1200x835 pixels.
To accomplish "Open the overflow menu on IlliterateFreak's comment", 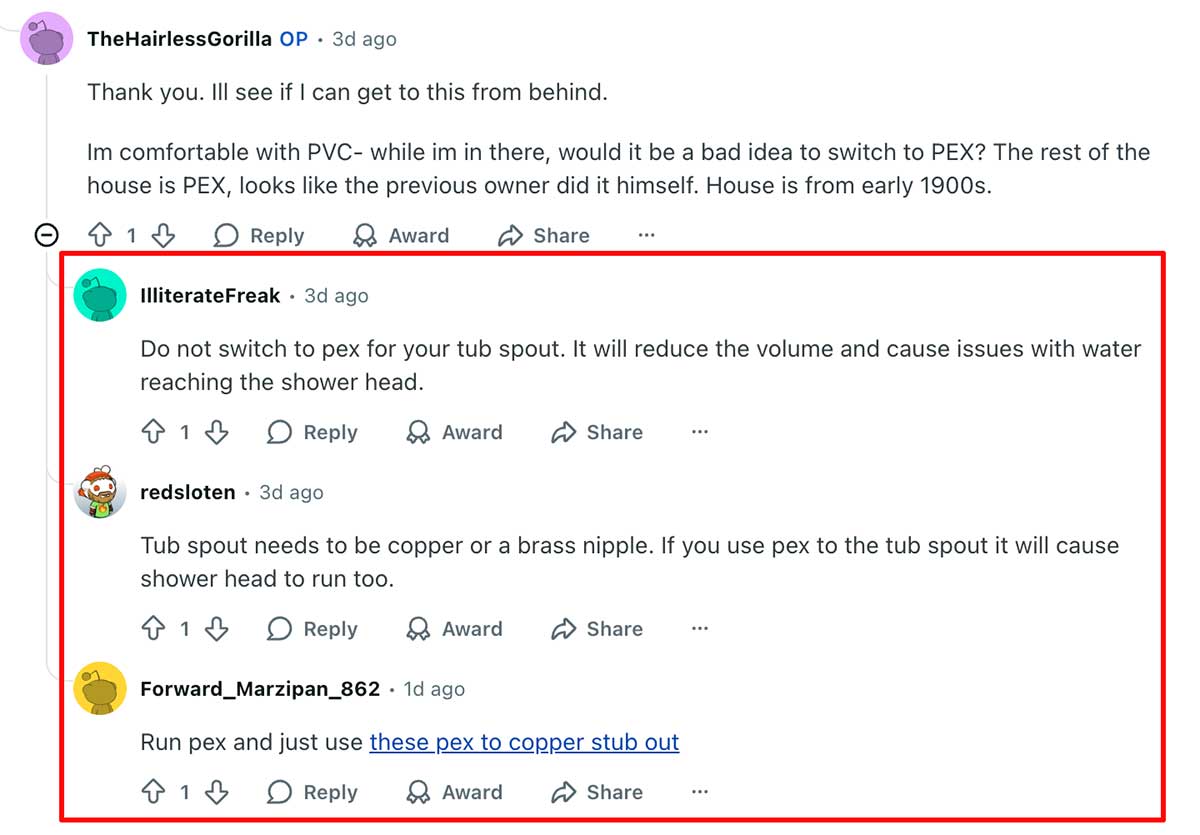I will [x=698, y=432].
